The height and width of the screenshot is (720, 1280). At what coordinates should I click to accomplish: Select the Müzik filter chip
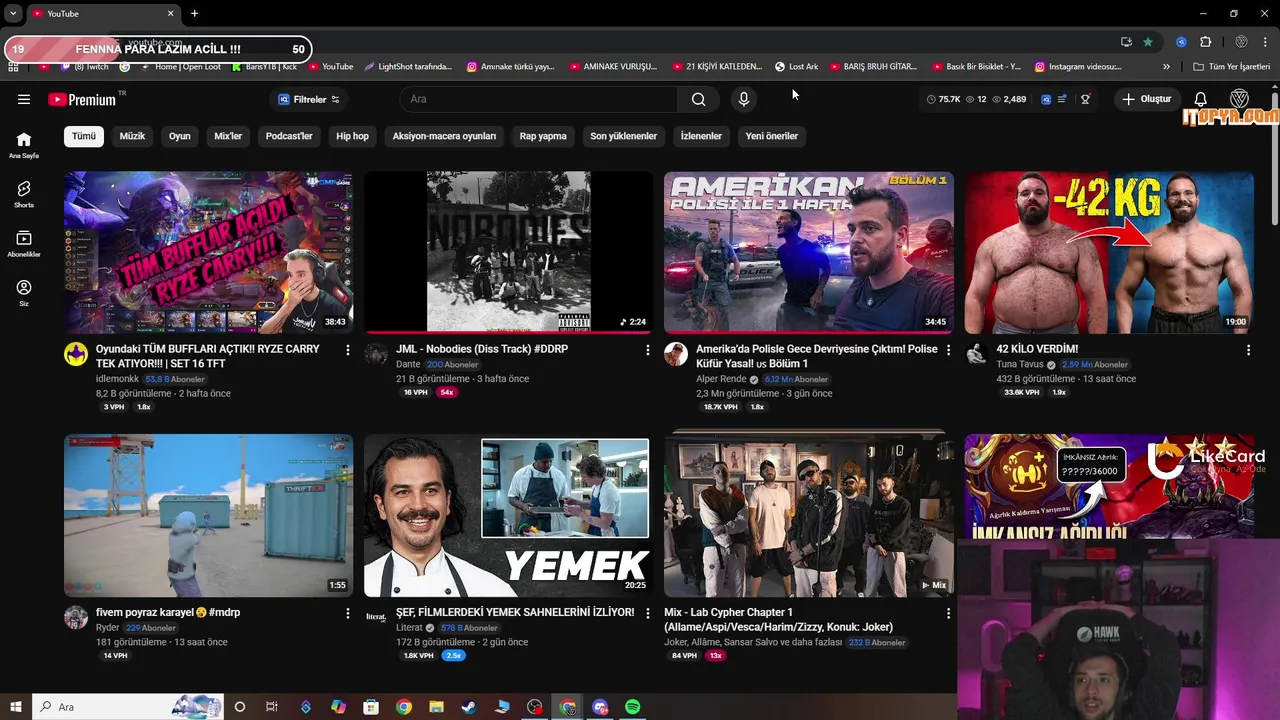132,136
